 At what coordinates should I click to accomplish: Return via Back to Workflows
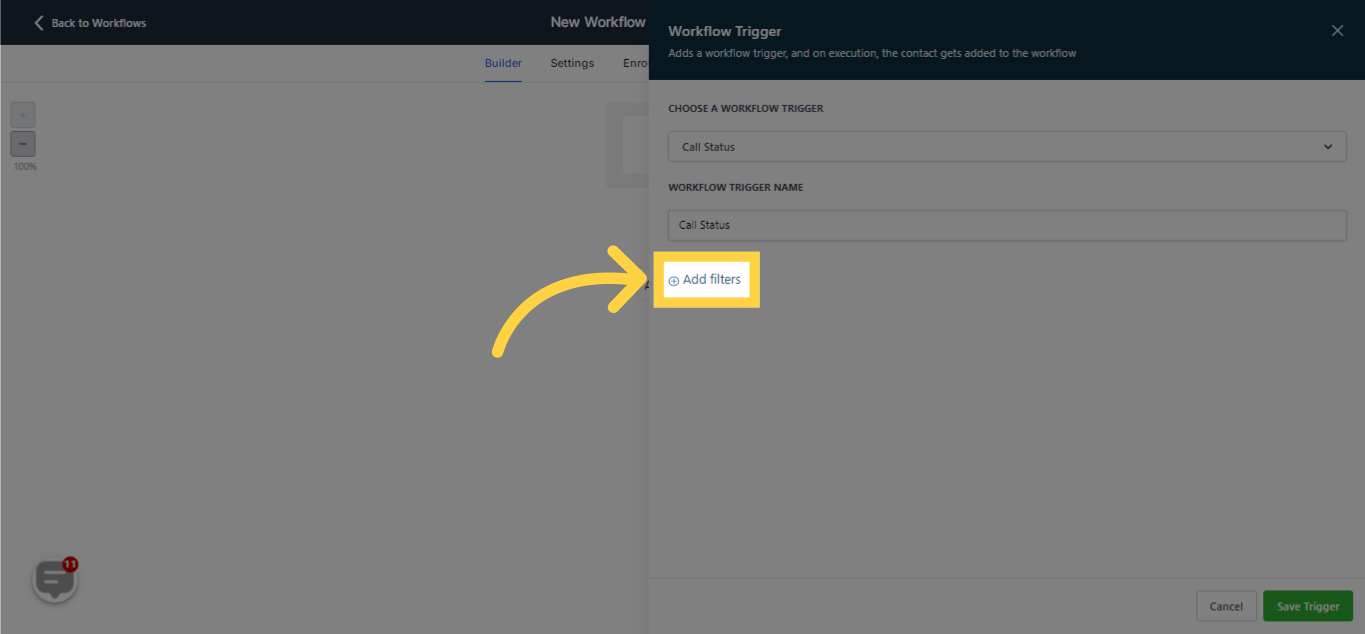coord(95,21)
